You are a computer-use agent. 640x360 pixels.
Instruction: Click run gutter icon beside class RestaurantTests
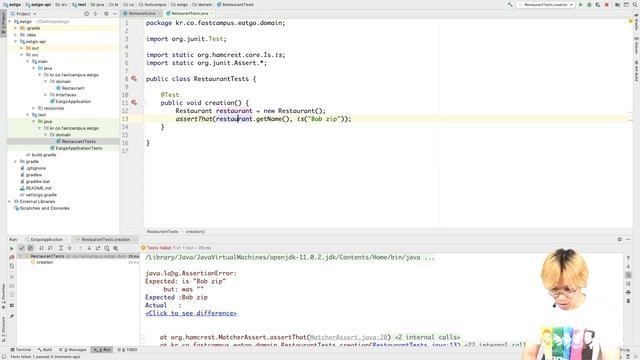click(x=134, y=79)
